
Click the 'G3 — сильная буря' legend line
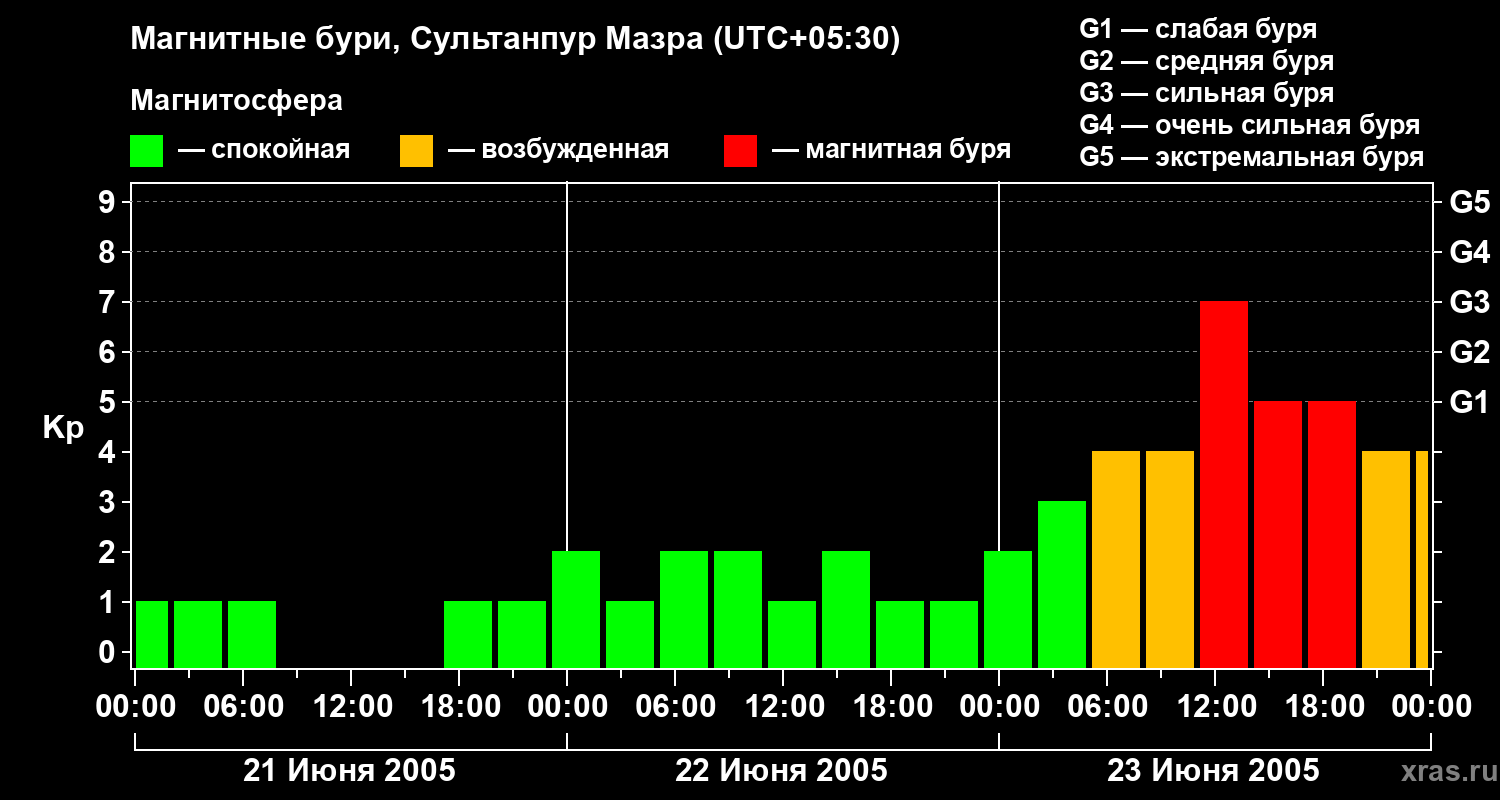(1207, 93)
